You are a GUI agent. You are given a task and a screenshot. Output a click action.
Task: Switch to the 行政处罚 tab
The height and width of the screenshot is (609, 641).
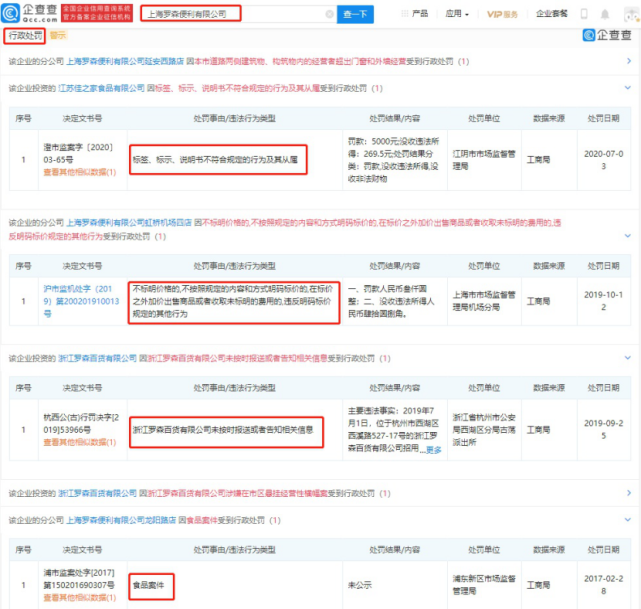tap(23, 36)
